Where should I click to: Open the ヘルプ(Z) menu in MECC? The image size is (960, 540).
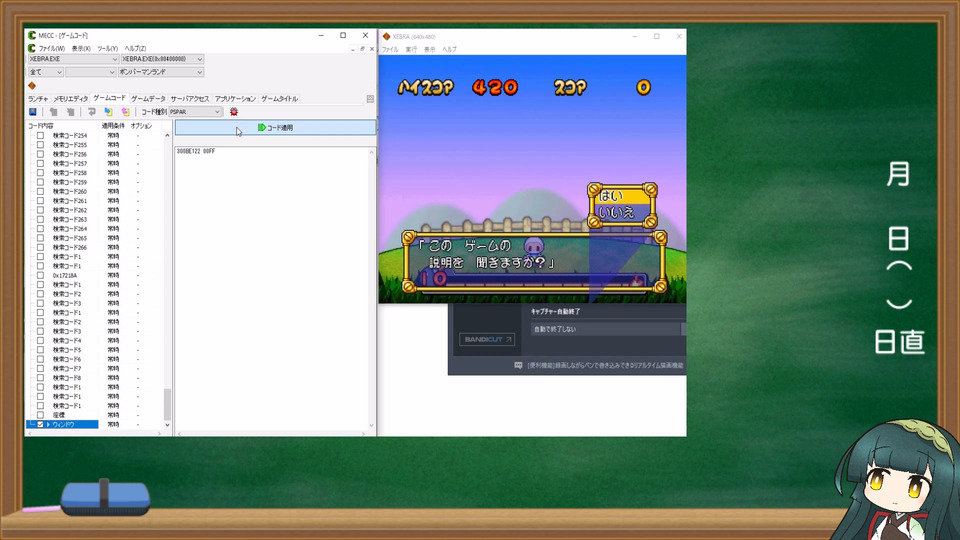[135, 48]
